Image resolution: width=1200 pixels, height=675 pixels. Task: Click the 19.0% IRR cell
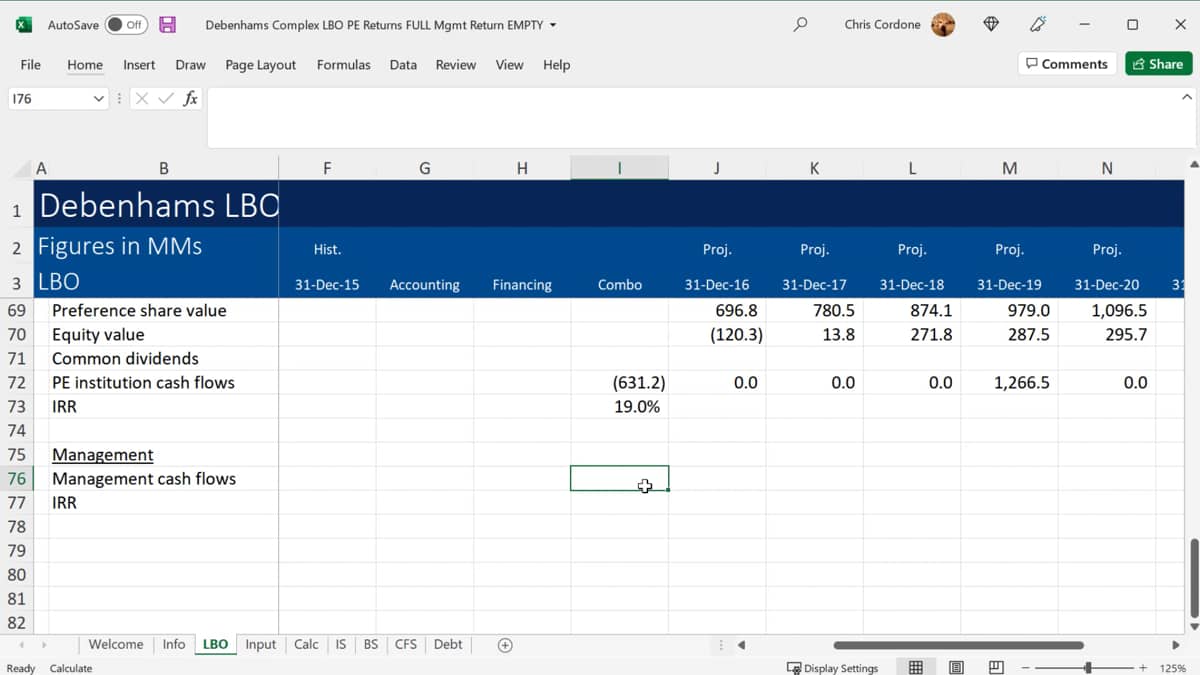click(x=619, y=406)
